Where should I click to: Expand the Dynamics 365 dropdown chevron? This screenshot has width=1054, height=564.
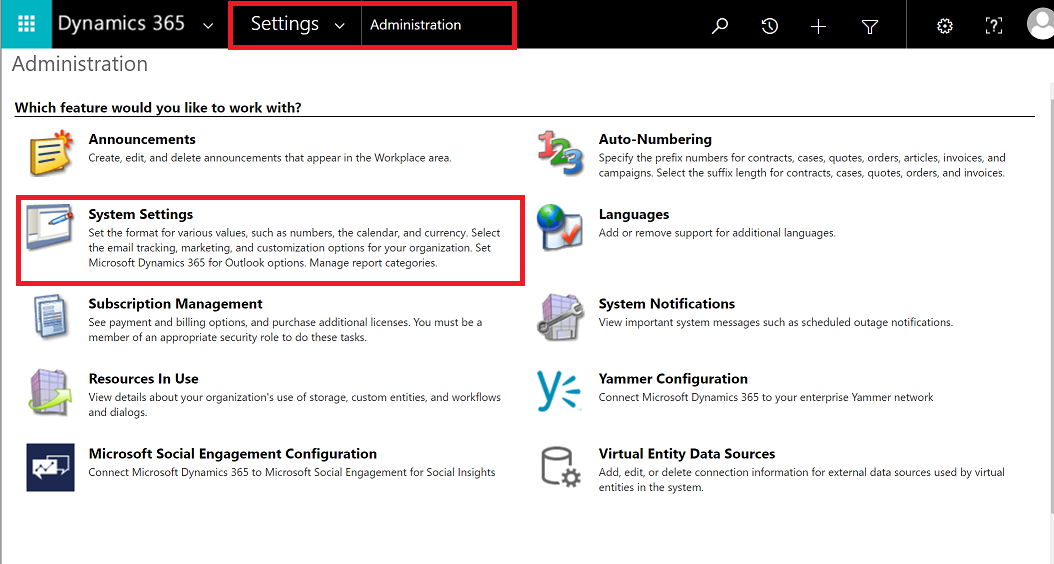(x=208, y=26)
